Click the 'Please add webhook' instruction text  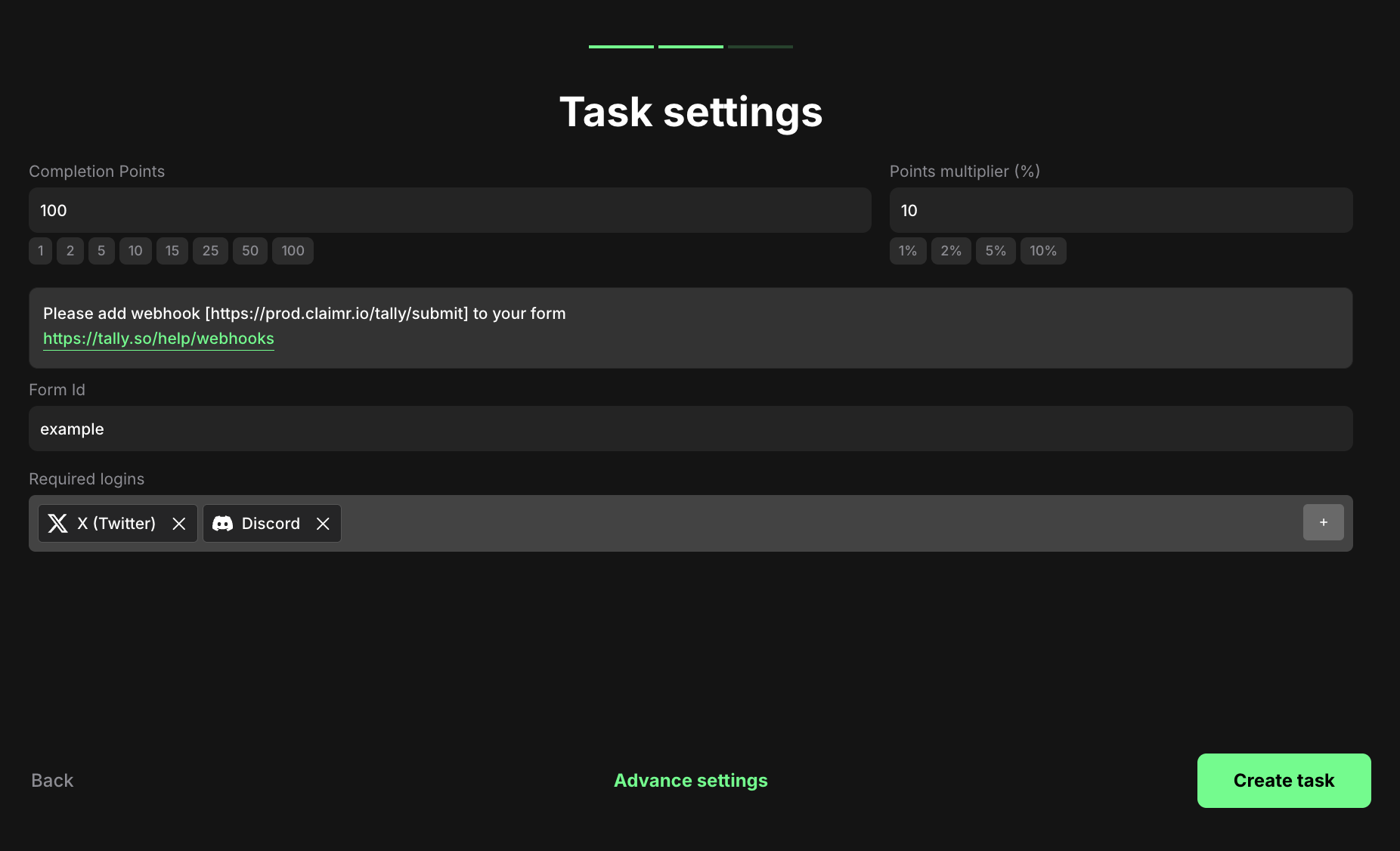click(x=305, y=314)
